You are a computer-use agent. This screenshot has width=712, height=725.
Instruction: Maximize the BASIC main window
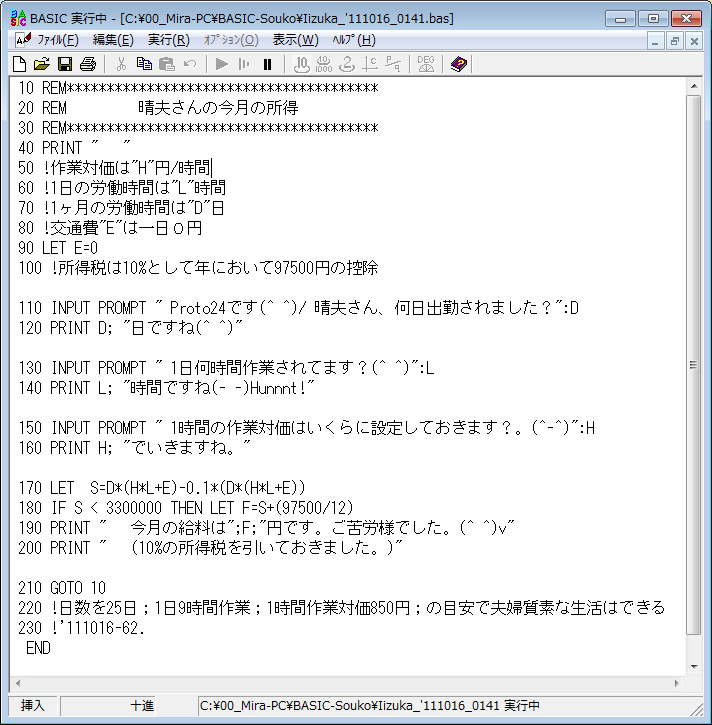653,19
